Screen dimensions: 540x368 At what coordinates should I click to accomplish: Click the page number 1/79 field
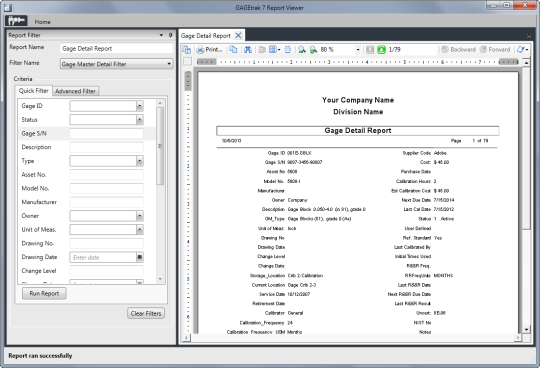412,50
